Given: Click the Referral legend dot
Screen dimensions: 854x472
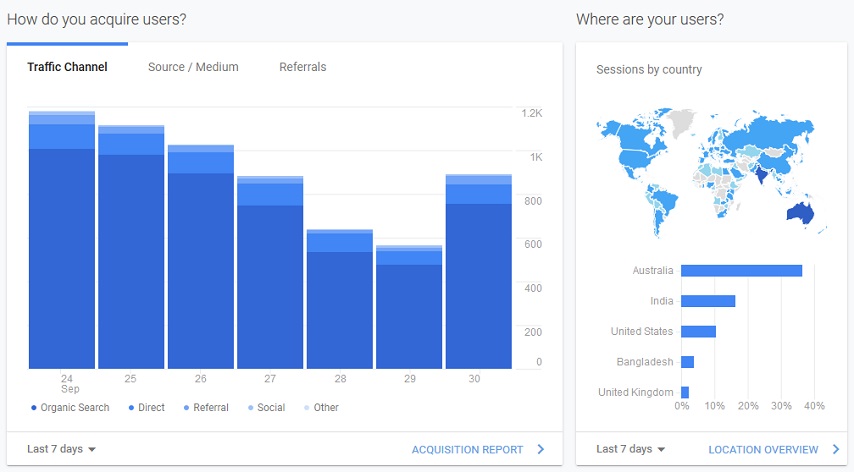Looking at the screenshot, I should click(x=186, y=408).
